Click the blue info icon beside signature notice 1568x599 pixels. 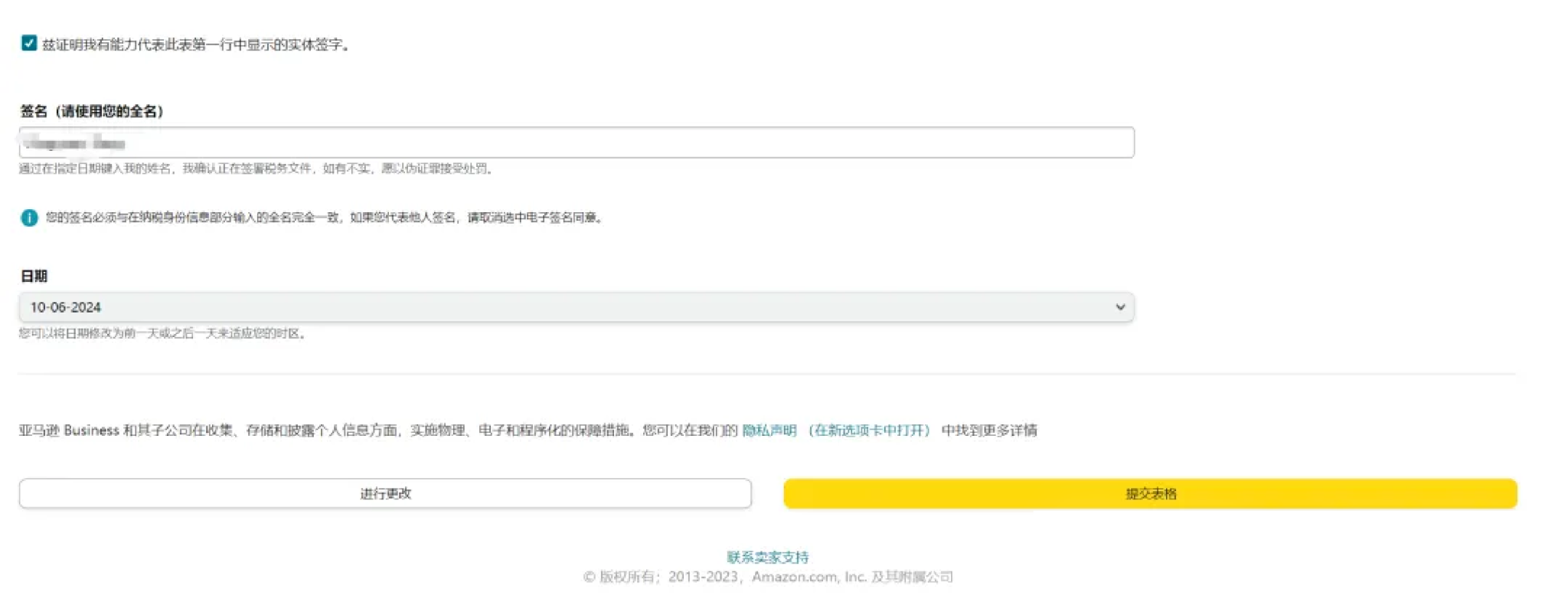tap(29, 218)
